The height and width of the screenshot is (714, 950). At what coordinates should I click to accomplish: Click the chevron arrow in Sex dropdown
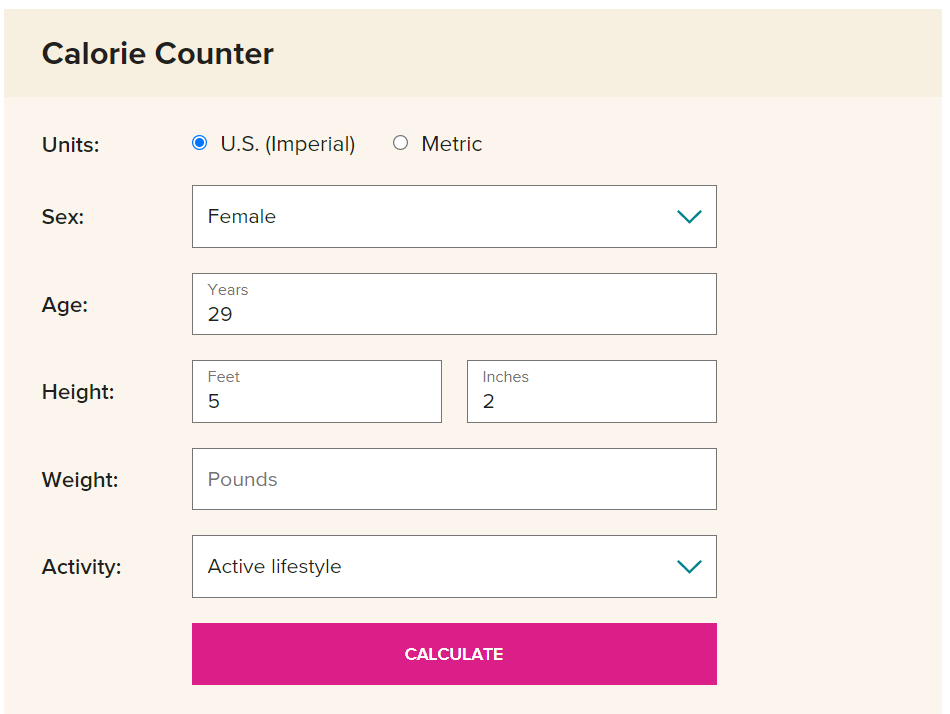tap(689, 216)
